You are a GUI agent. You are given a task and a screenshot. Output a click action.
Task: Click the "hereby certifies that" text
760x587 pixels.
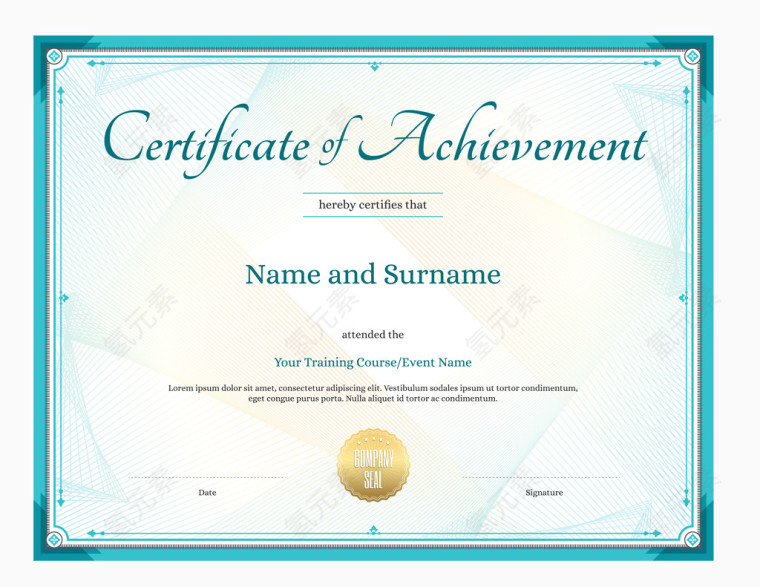click(373, 205)
